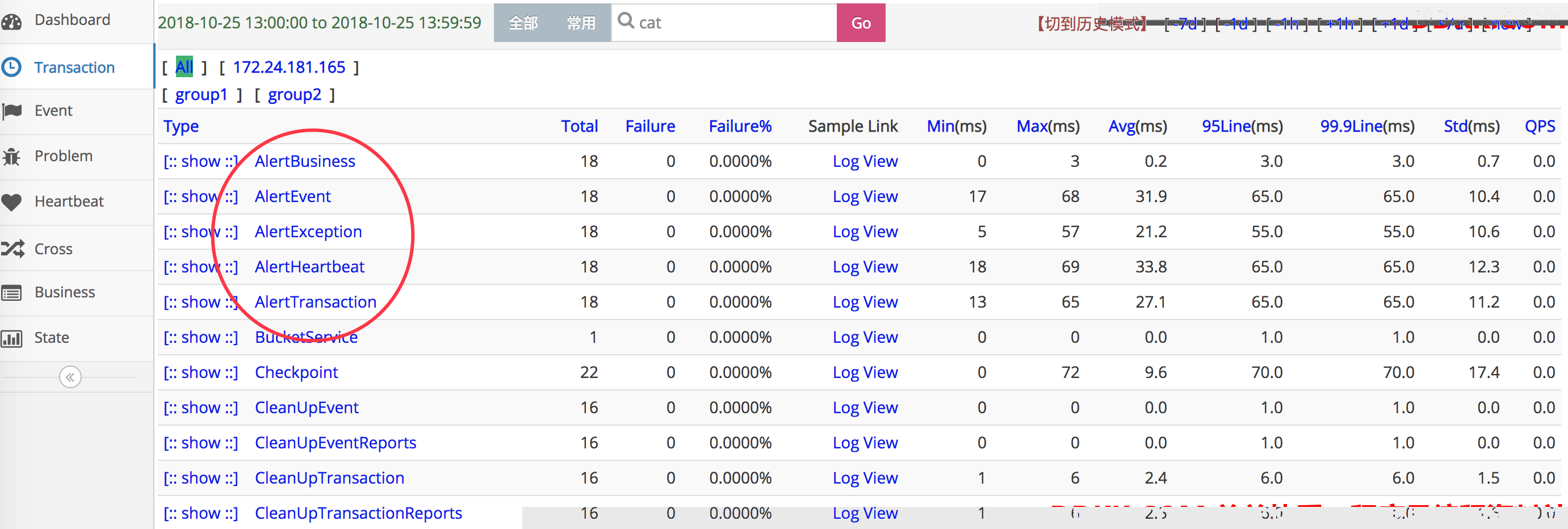Open the AlertBusiness type link

[305, 161]
